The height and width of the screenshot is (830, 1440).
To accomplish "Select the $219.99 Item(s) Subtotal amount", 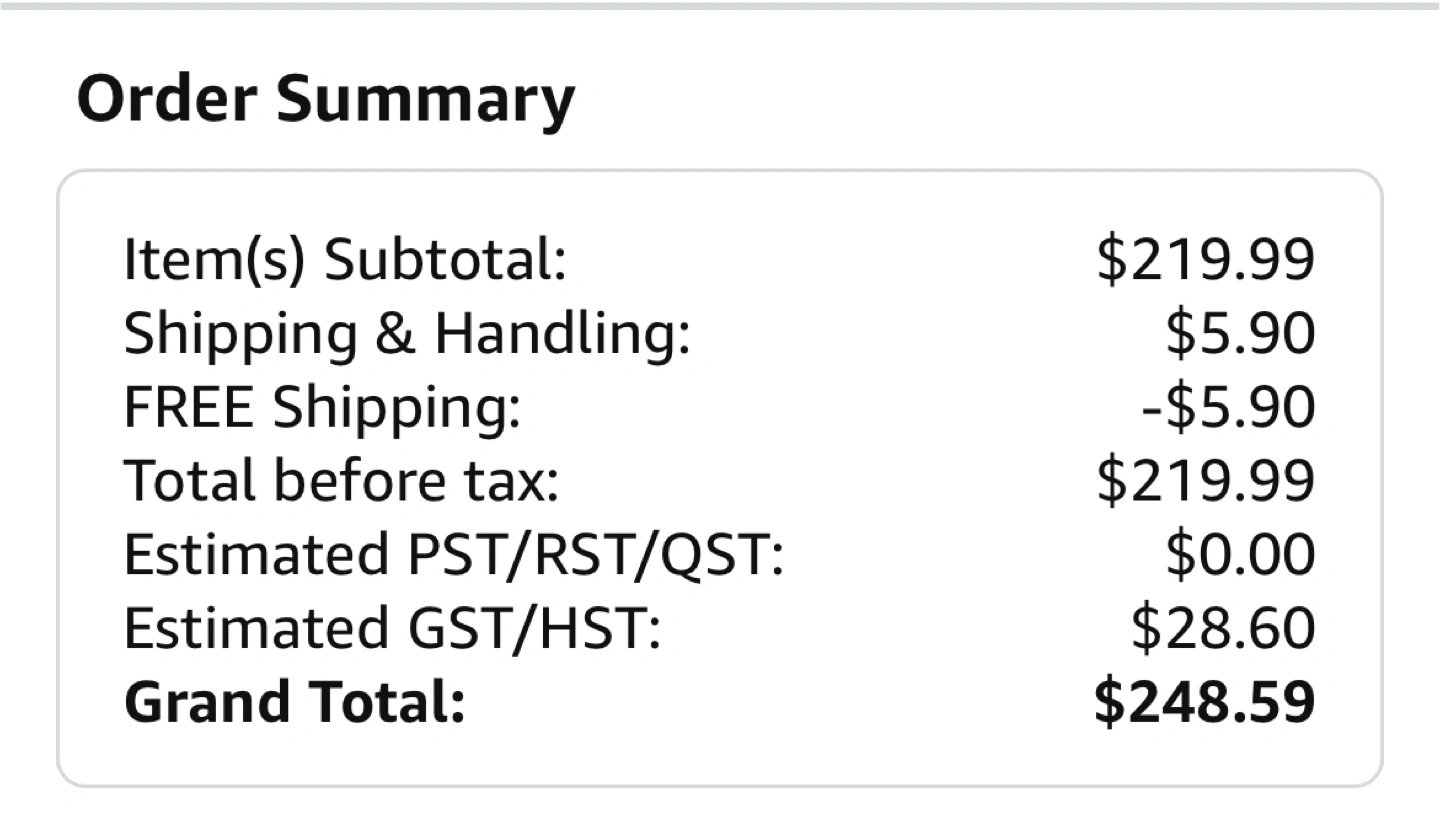I will point(1205,260).
